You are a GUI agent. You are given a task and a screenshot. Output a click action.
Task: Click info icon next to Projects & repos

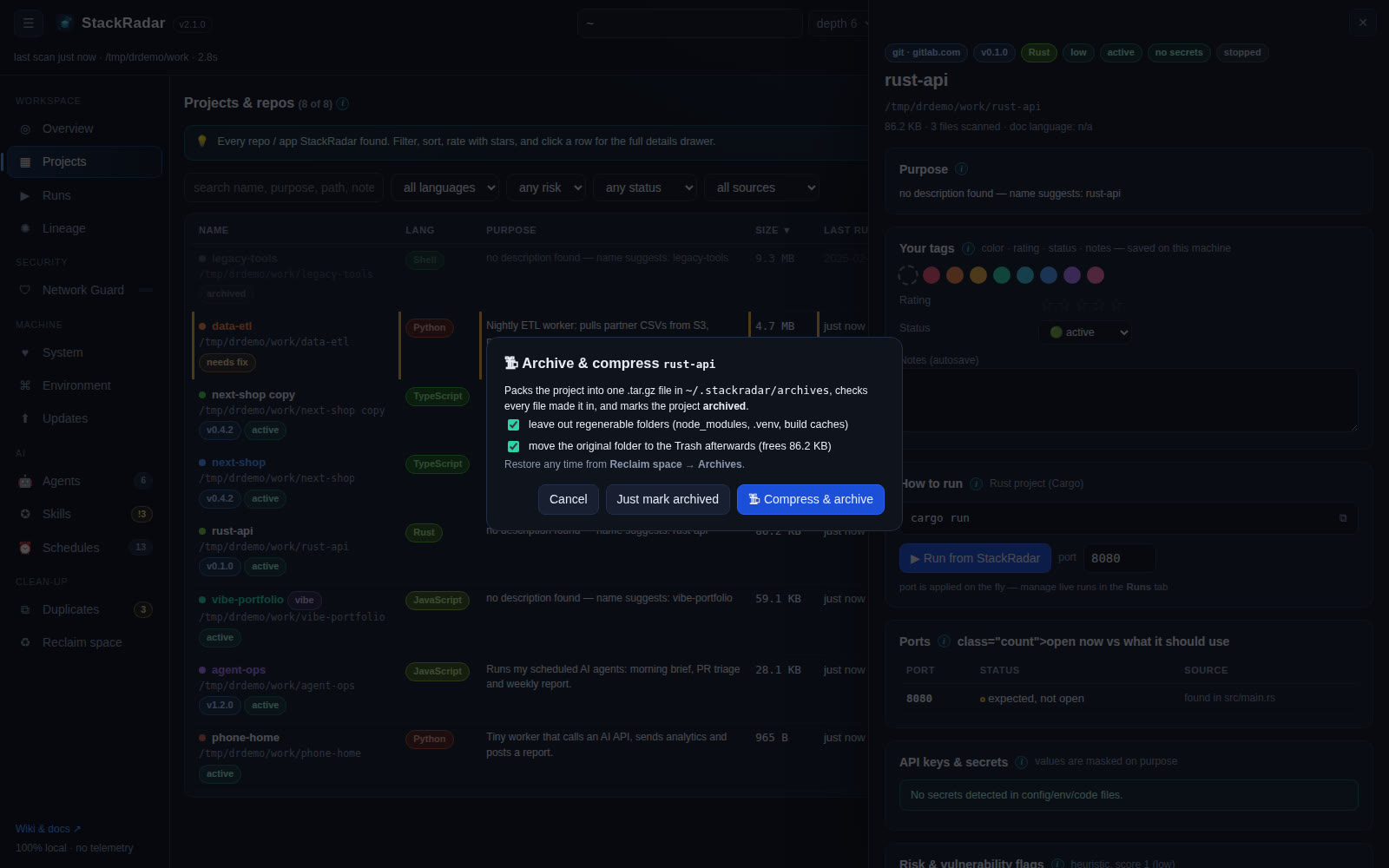(343, 104)
